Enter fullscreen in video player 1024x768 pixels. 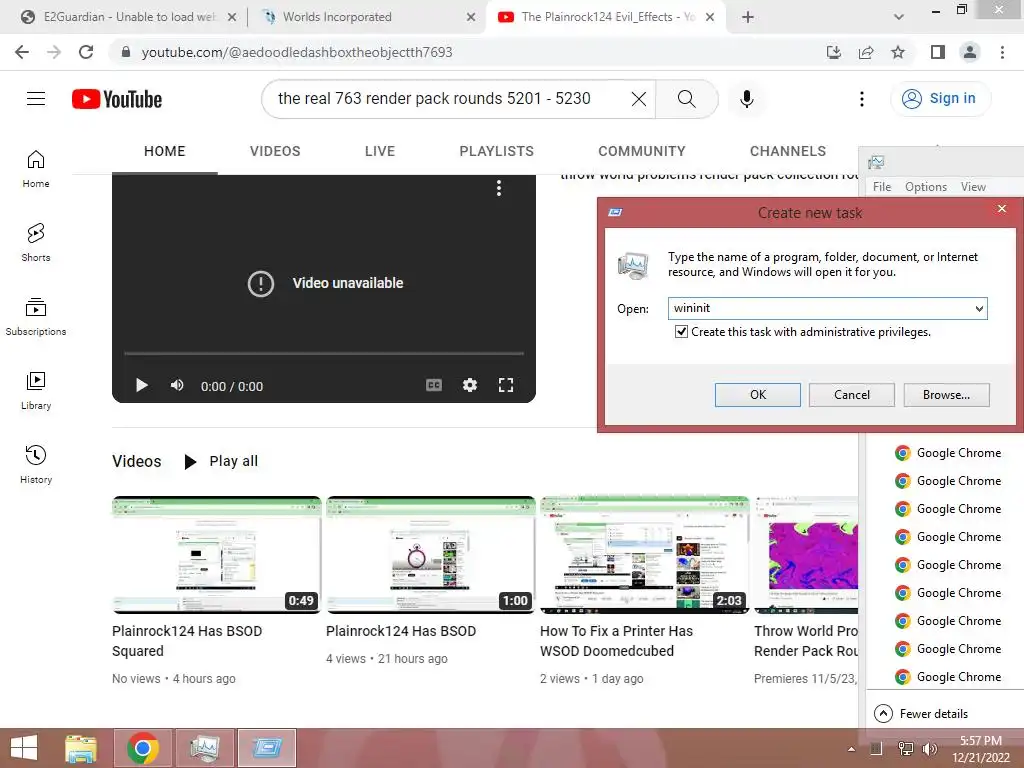tap(505, 385)
